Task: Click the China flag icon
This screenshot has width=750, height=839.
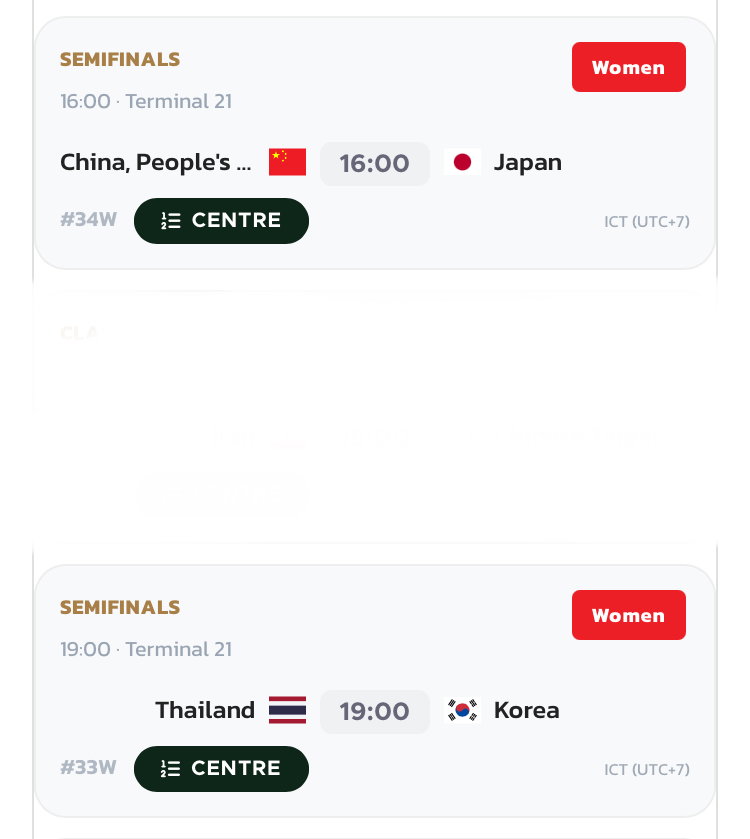Action: pyautogui.click(x=287, y=162)
